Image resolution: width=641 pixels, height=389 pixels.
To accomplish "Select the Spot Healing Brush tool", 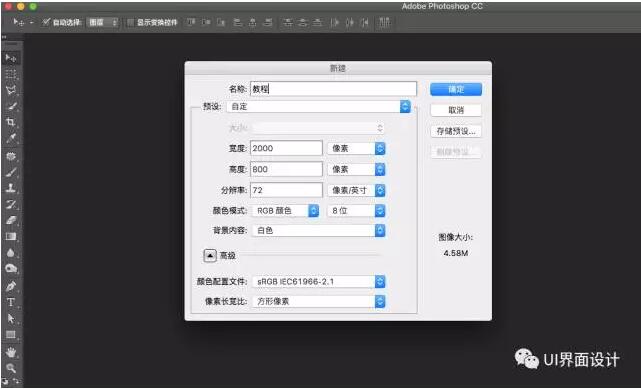I will 11,156.
